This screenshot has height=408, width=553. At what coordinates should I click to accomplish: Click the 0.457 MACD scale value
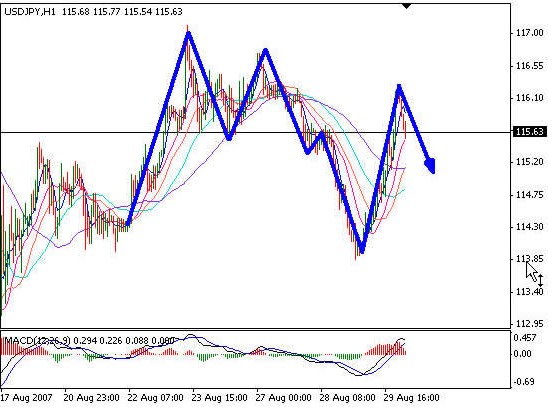[525, 338]
